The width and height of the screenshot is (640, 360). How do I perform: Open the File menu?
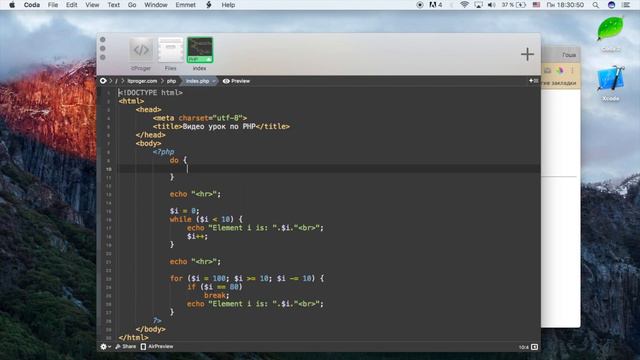(x=53, y=5)
